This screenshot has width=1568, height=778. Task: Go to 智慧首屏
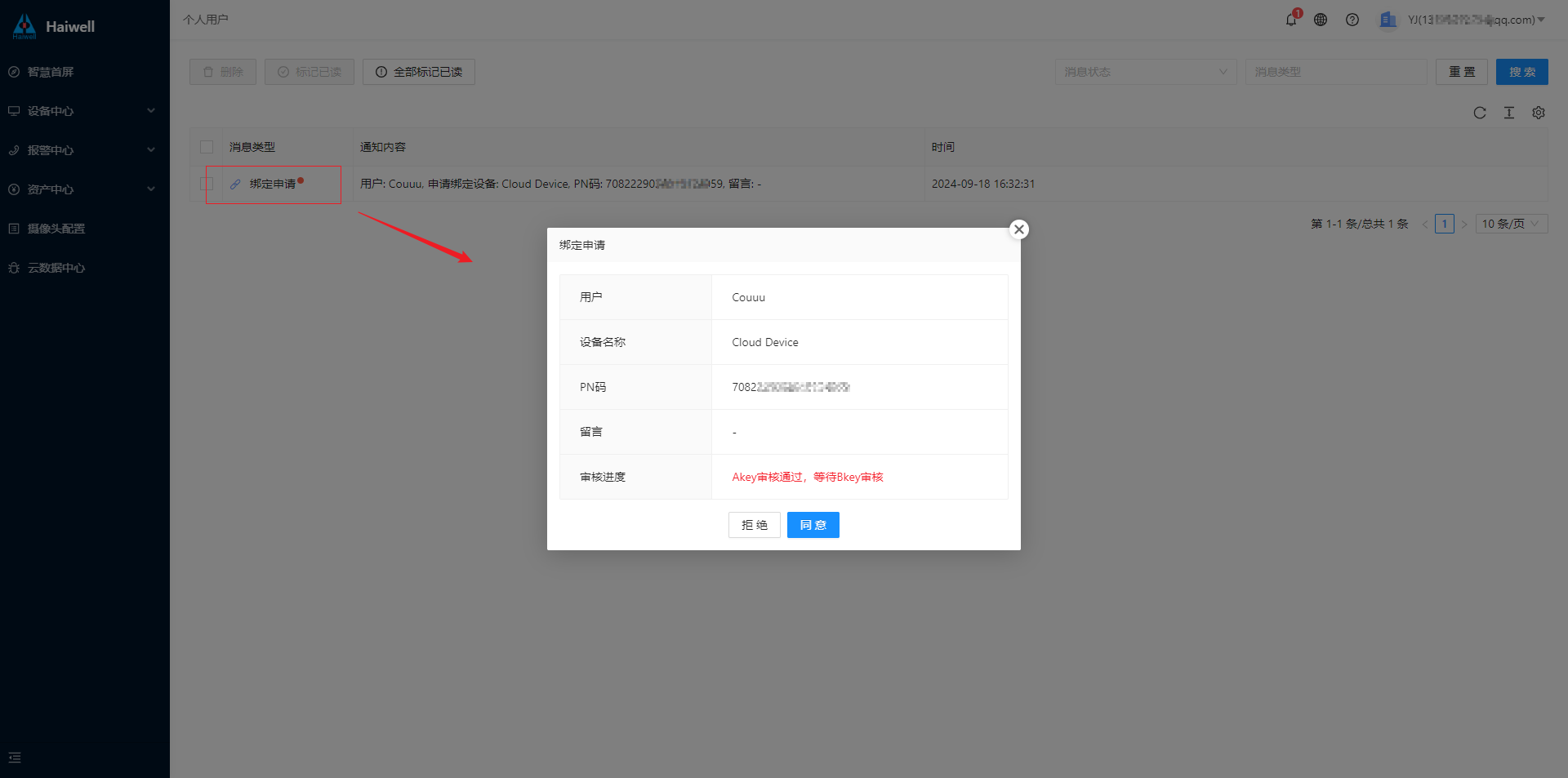click(85, 72)
